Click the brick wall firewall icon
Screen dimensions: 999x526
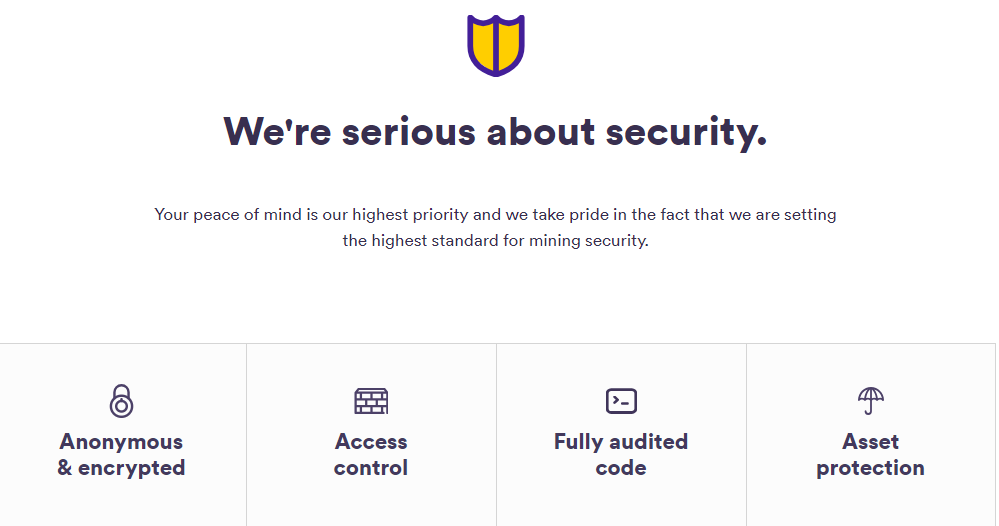tap(371, 401)
